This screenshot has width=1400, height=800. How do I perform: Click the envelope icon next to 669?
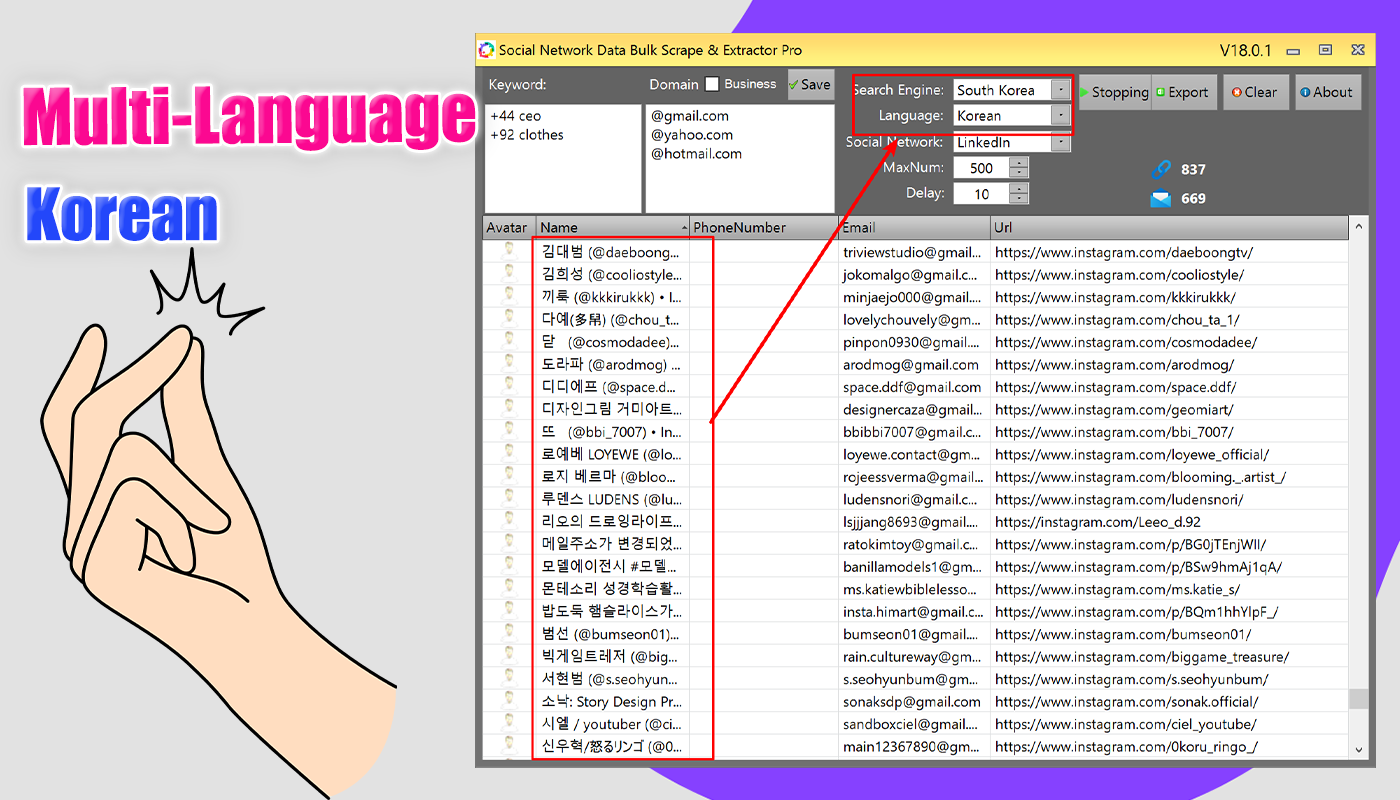coord(1160,198)
